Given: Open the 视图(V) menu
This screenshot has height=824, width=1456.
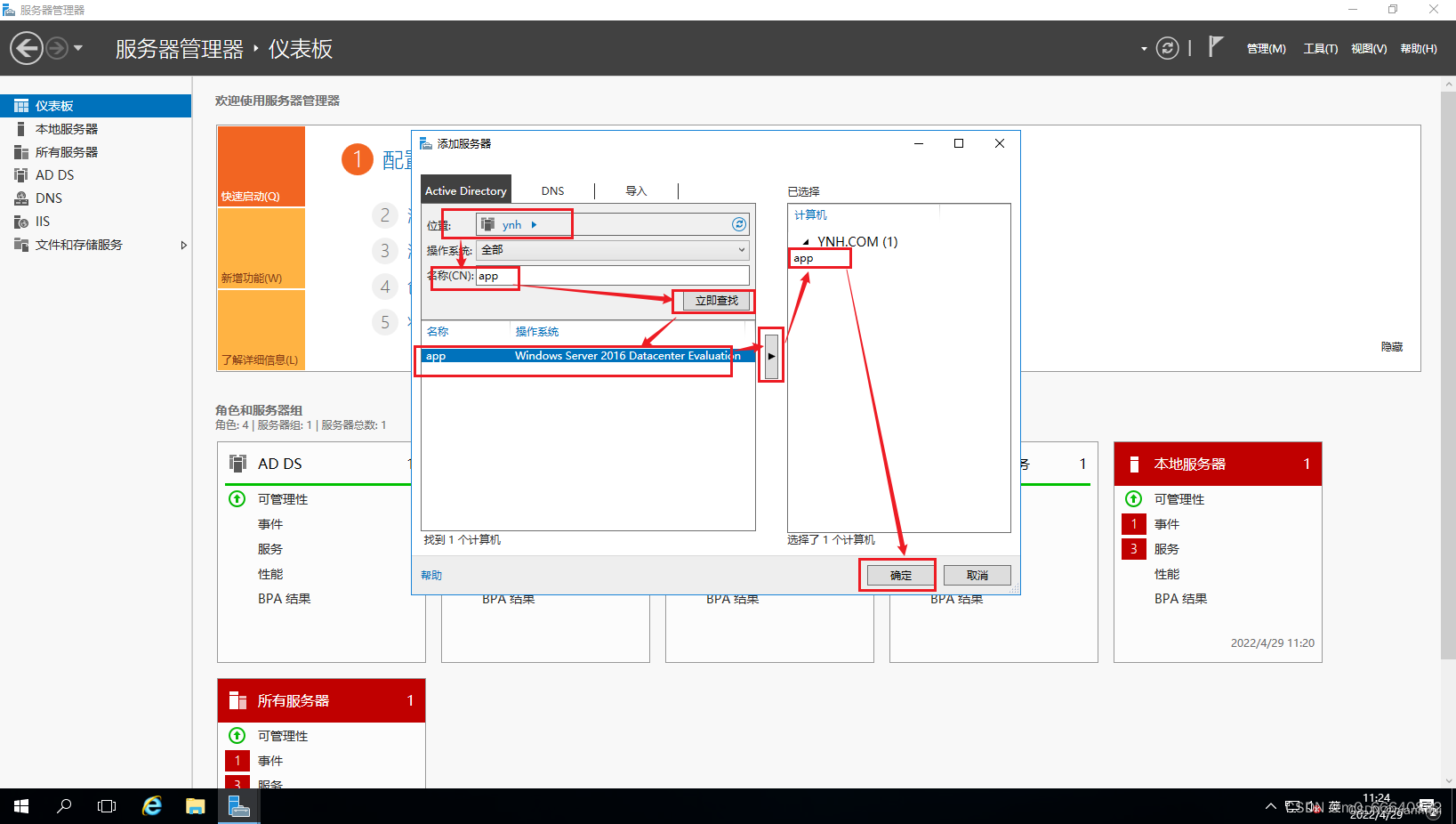Looking at the screenshot, I should pyautogui.click(x=1369, y=49).
